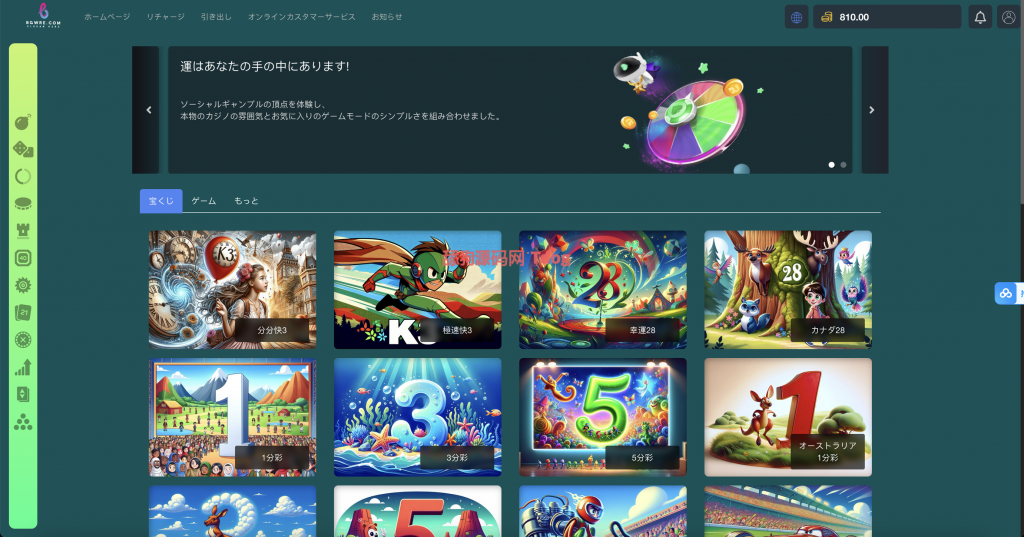Switch to the もっと tab

point(246,201)
